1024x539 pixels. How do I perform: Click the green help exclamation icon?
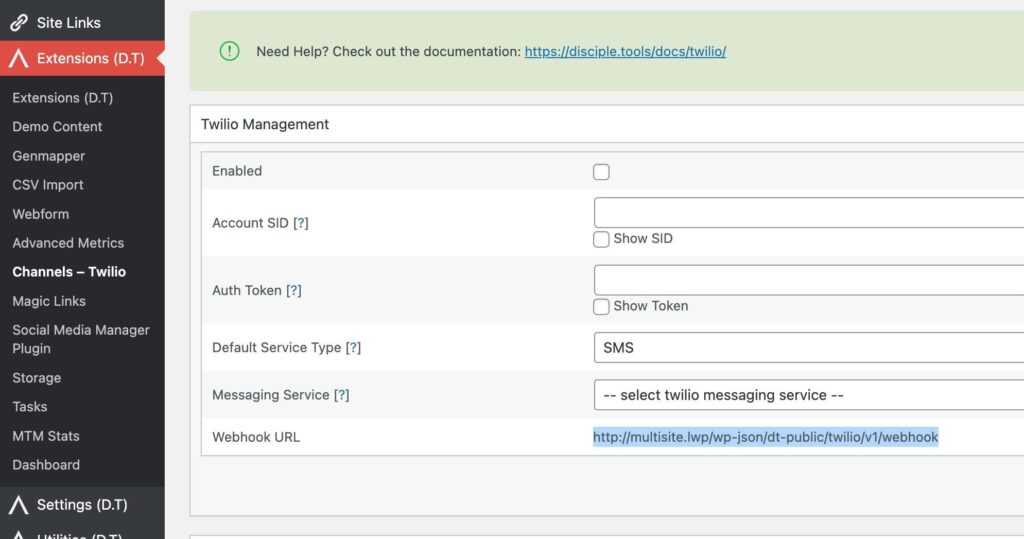pyautogui.click(x=229, y=51)
